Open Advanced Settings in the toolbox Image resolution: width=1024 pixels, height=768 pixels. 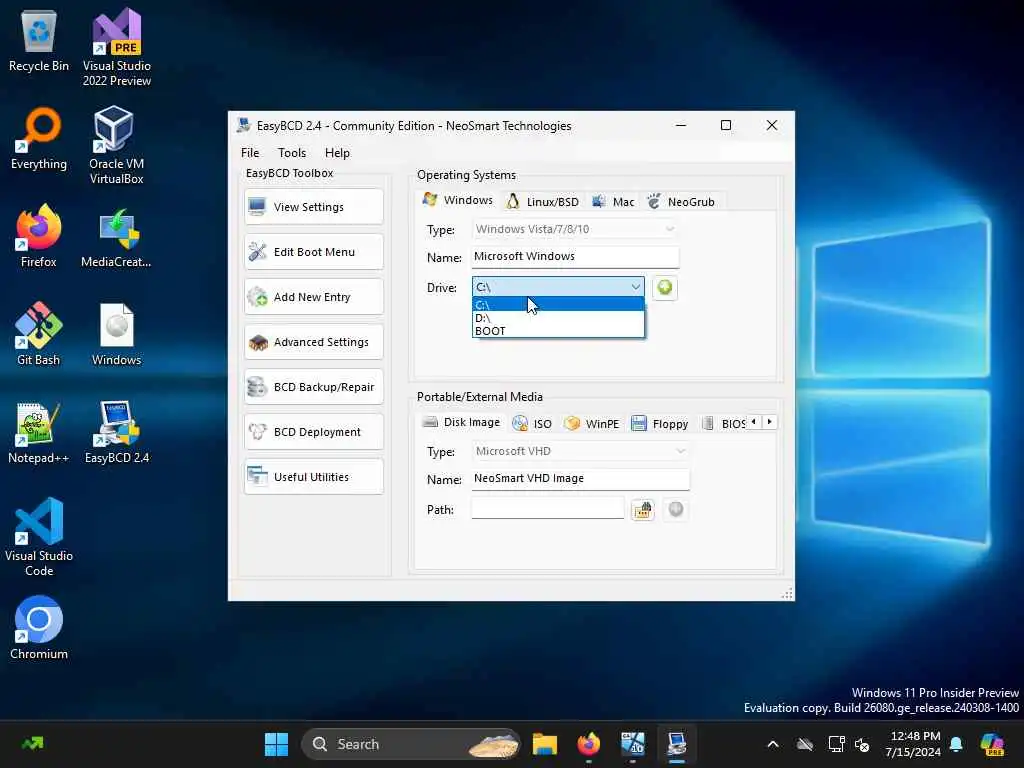[x=313, y=342]
